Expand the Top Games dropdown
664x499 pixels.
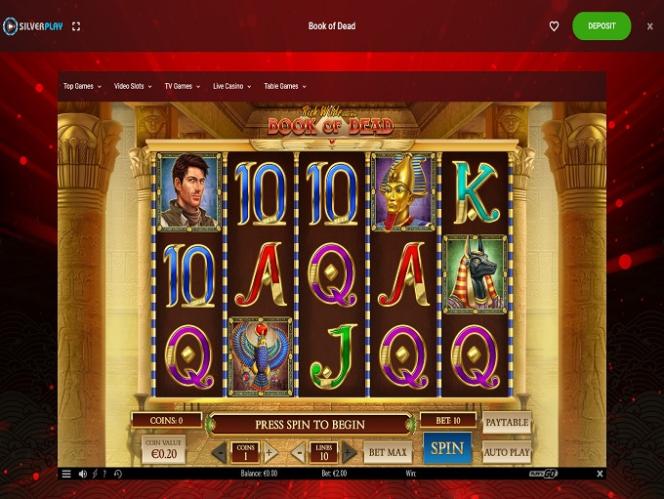(82, 86)
